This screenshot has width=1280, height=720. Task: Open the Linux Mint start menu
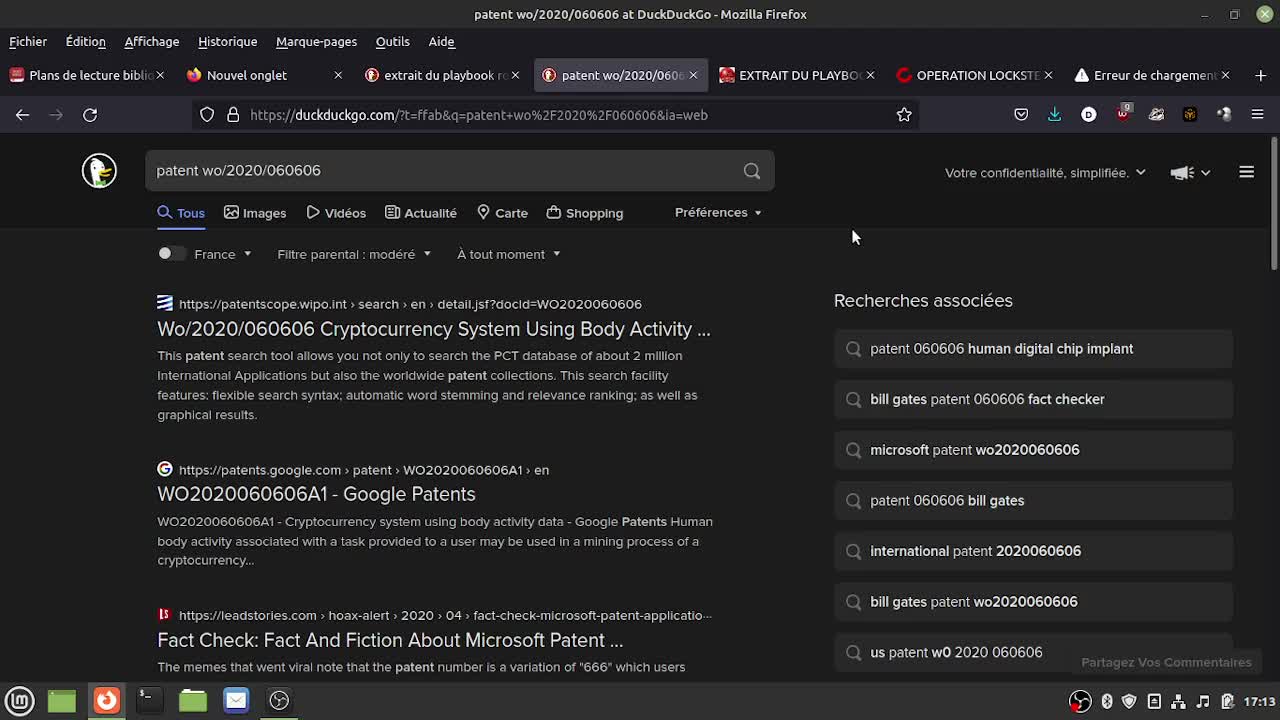tap(21, 700)
